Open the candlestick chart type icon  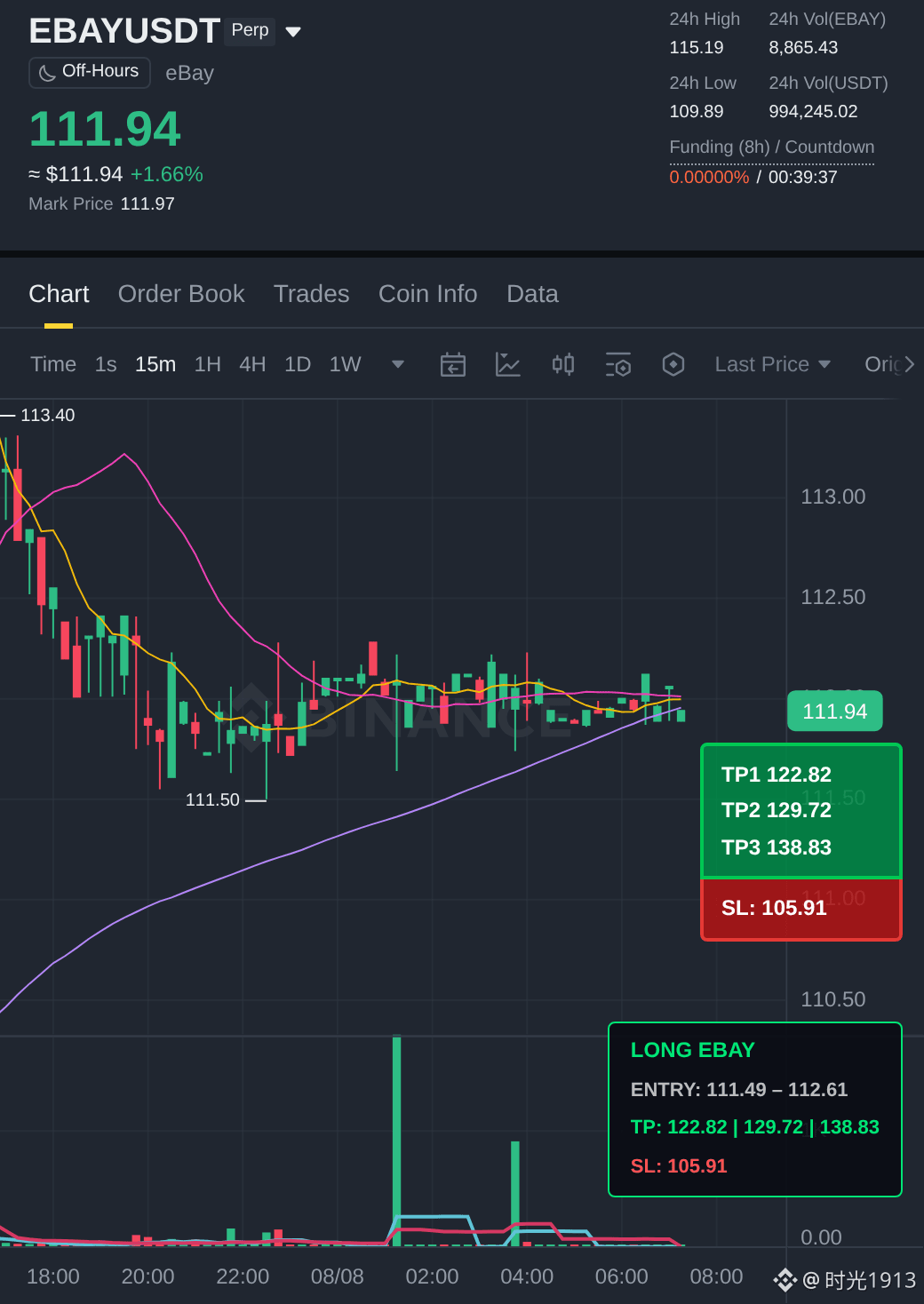click(563, 364)
